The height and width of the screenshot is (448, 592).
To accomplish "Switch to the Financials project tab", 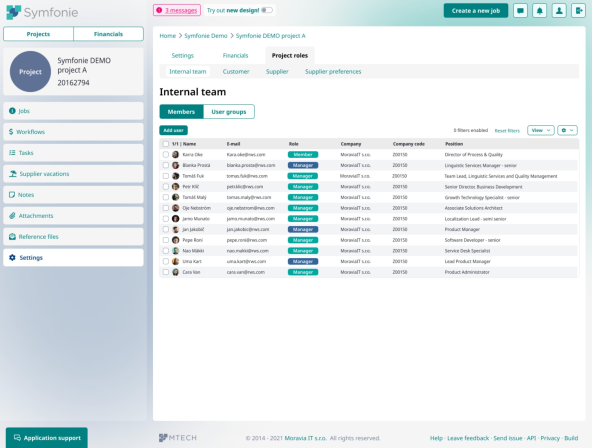I will tap(235, 55).
